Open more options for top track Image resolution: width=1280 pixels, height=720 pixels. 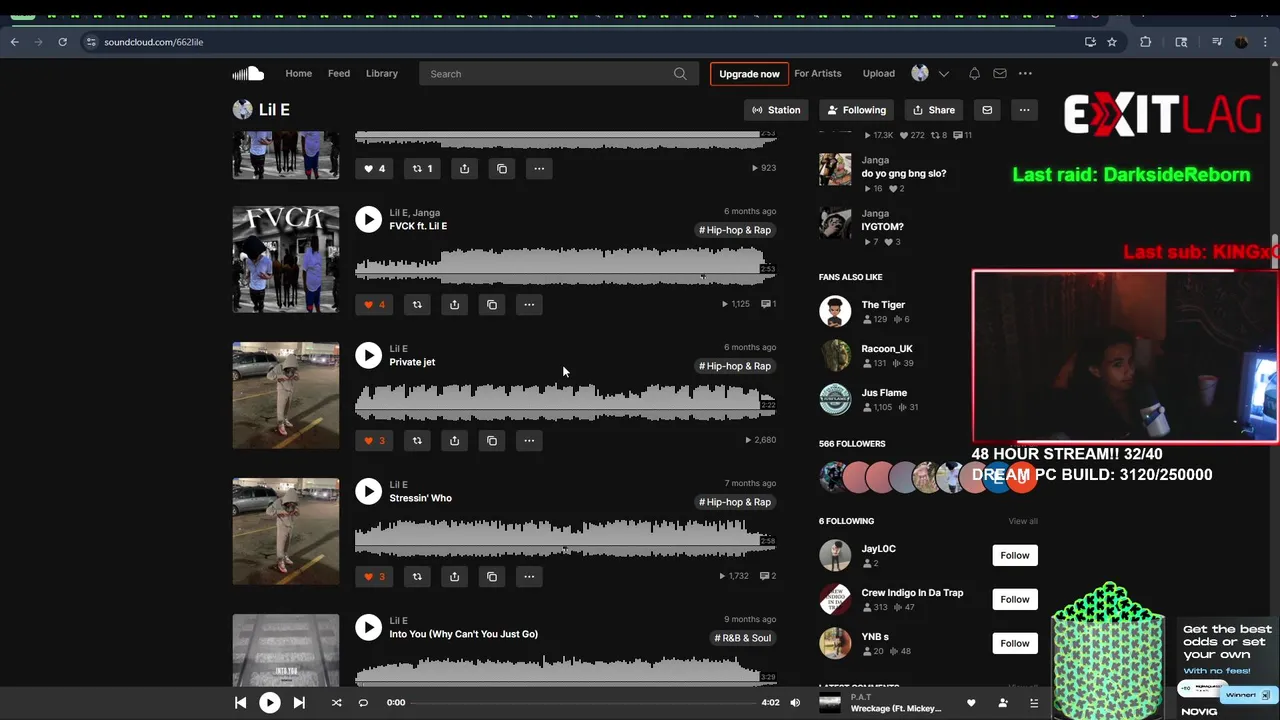(x=539, y=168)
